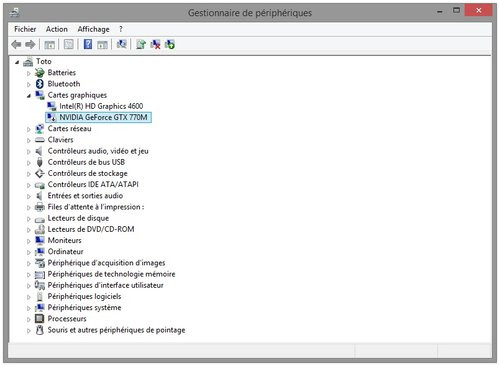500x366 pixels.
Task: Expand the Périphériques système node
Action: (x=29, y=308)
